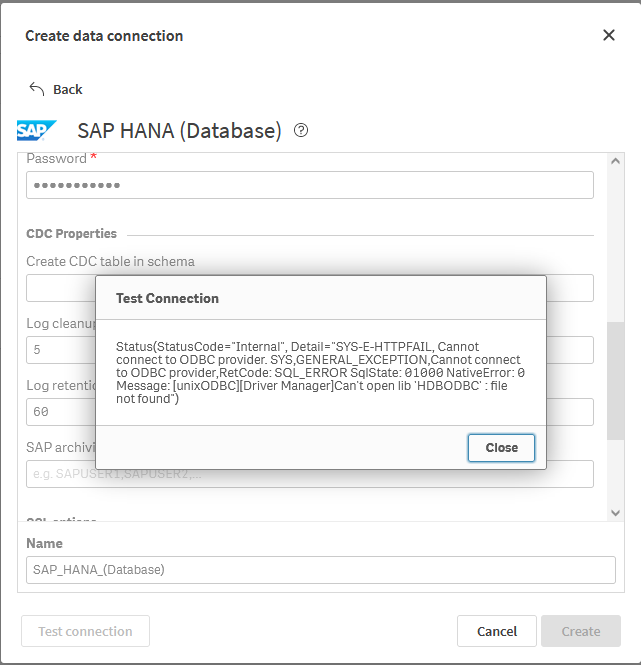Viewport: 641px width, 665px height.
Task: Click the SAP logo icon
Action: (x=37, y=131)
